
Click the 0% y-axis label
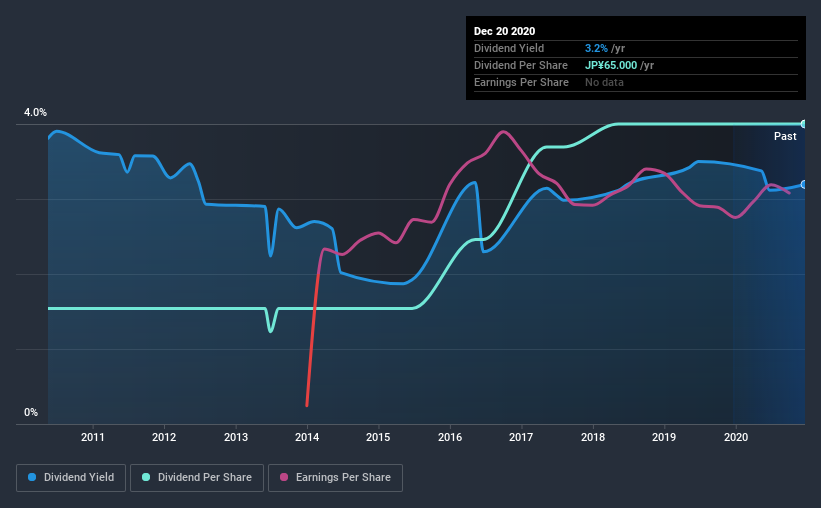tap(31, 413)
